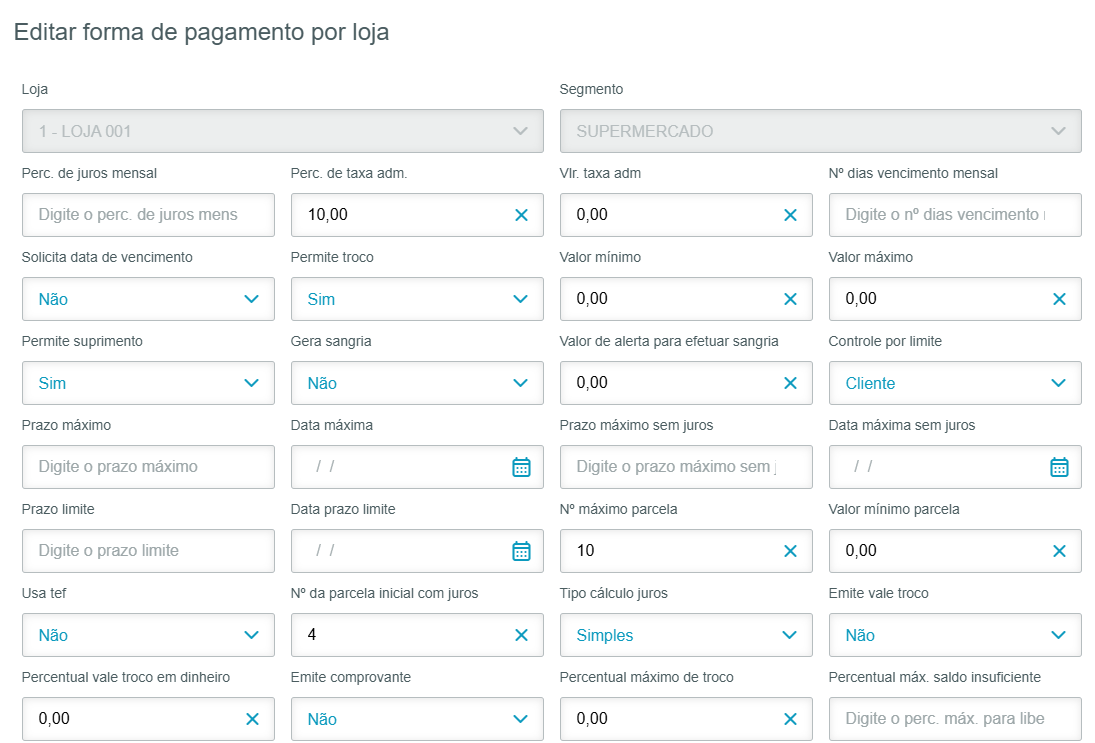Clear Percentual vale troco em dinheiro value
The height and width of the screenshot is (743, 1095).
pyautogui.click(x=252, y=719)
